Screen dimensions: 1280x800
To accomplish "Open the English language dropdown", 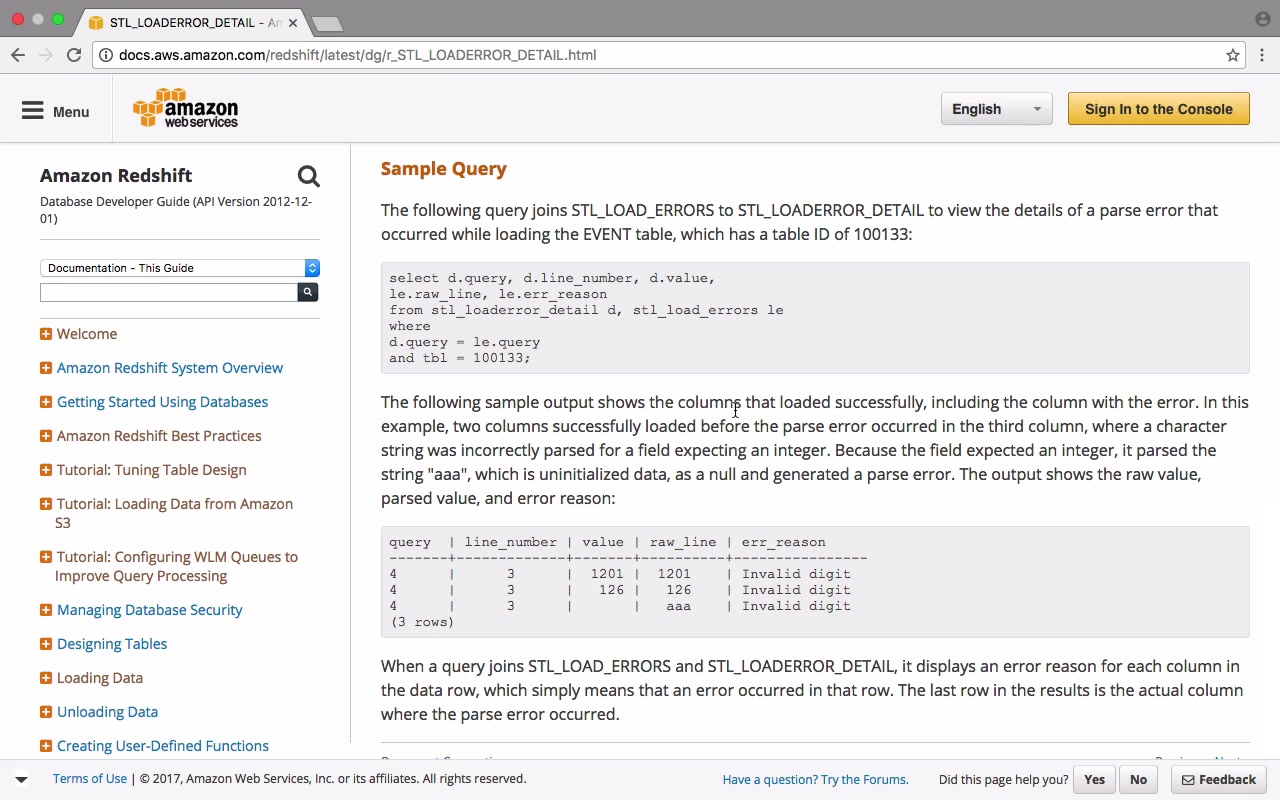I will pyautogui.click(x=996, y=109).
